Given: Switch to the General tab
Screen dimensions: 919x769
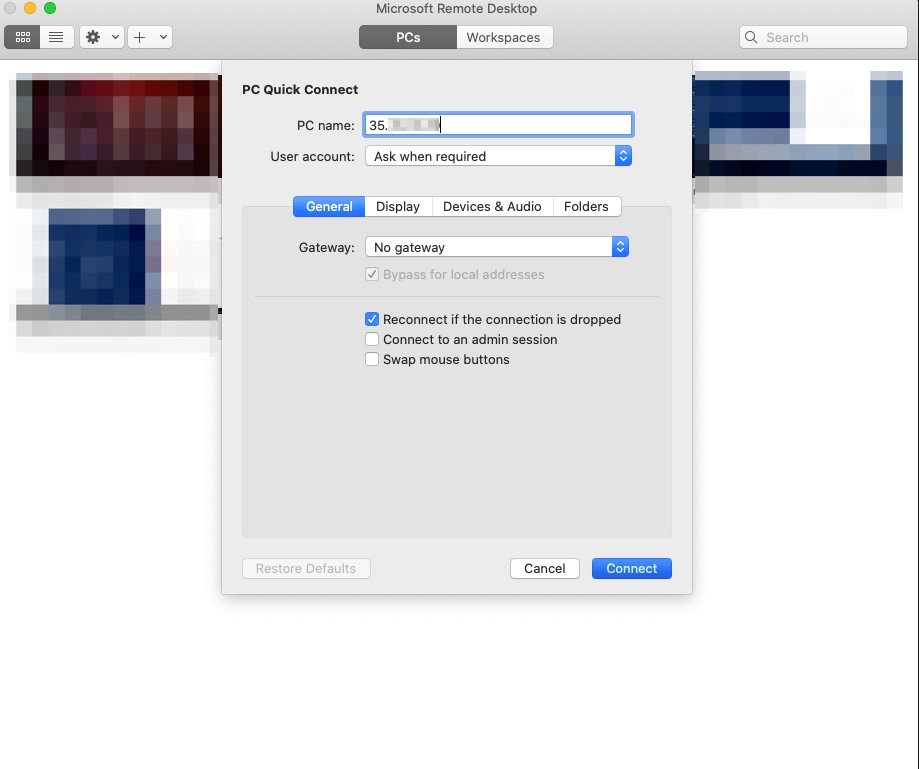Looking at the screenshot, I should [329, 207].
